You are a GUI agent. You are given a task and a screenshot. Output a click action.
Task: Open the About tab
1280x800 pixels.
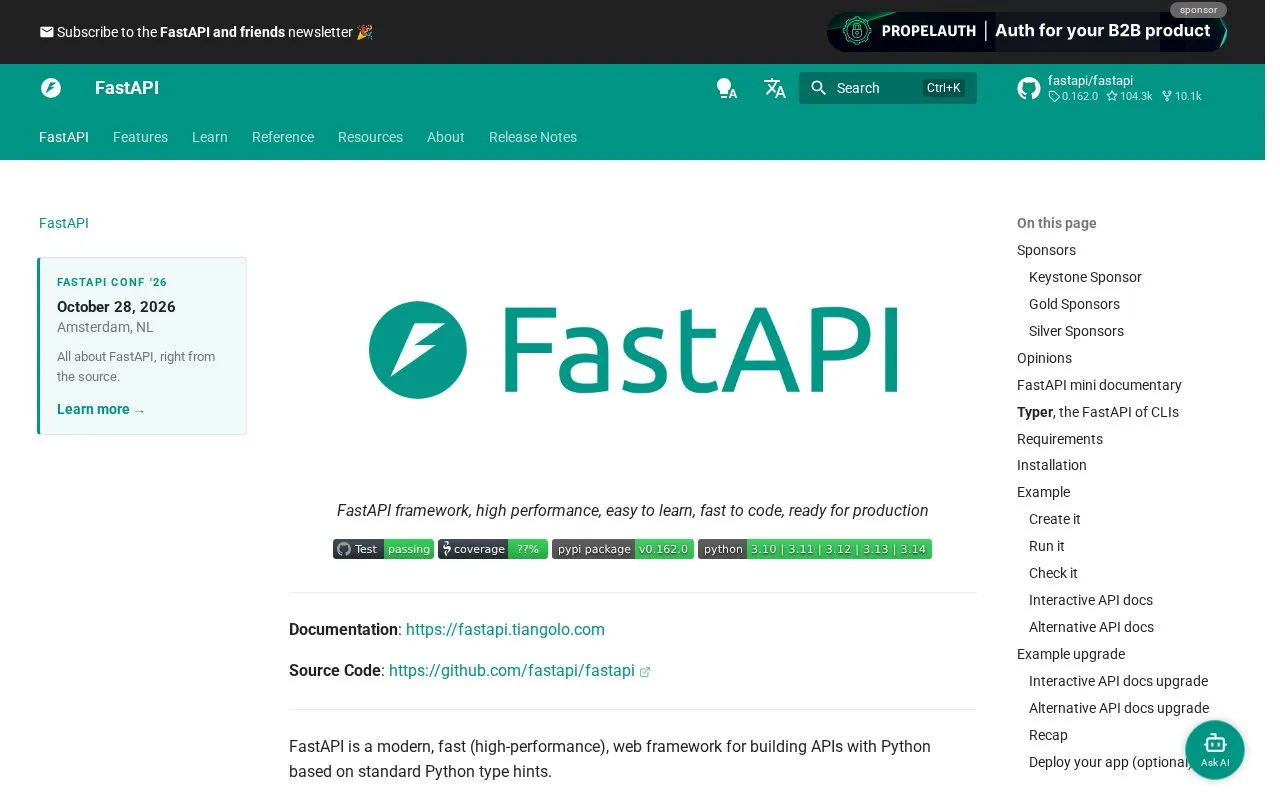point(446,137)
